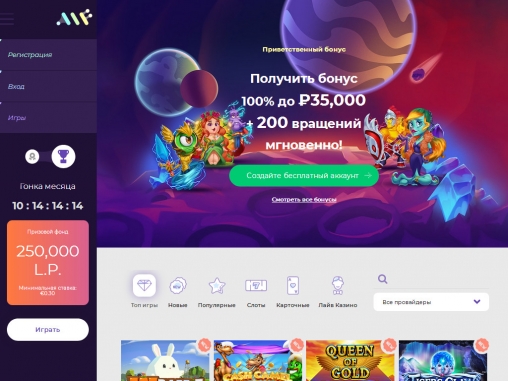Click the AMF casino logo
Image resolution: width=508 pixels, height=381 pixels.
tap(74, 17)
